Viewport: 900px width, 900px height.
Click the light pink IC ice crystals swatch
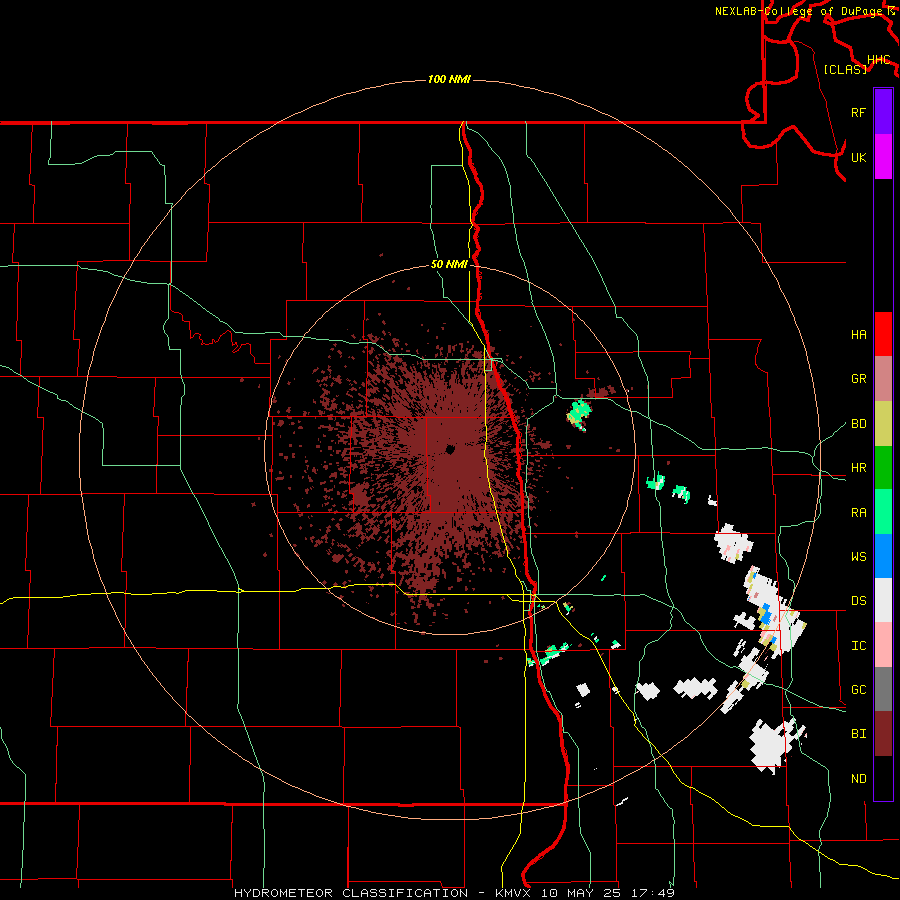883,645
